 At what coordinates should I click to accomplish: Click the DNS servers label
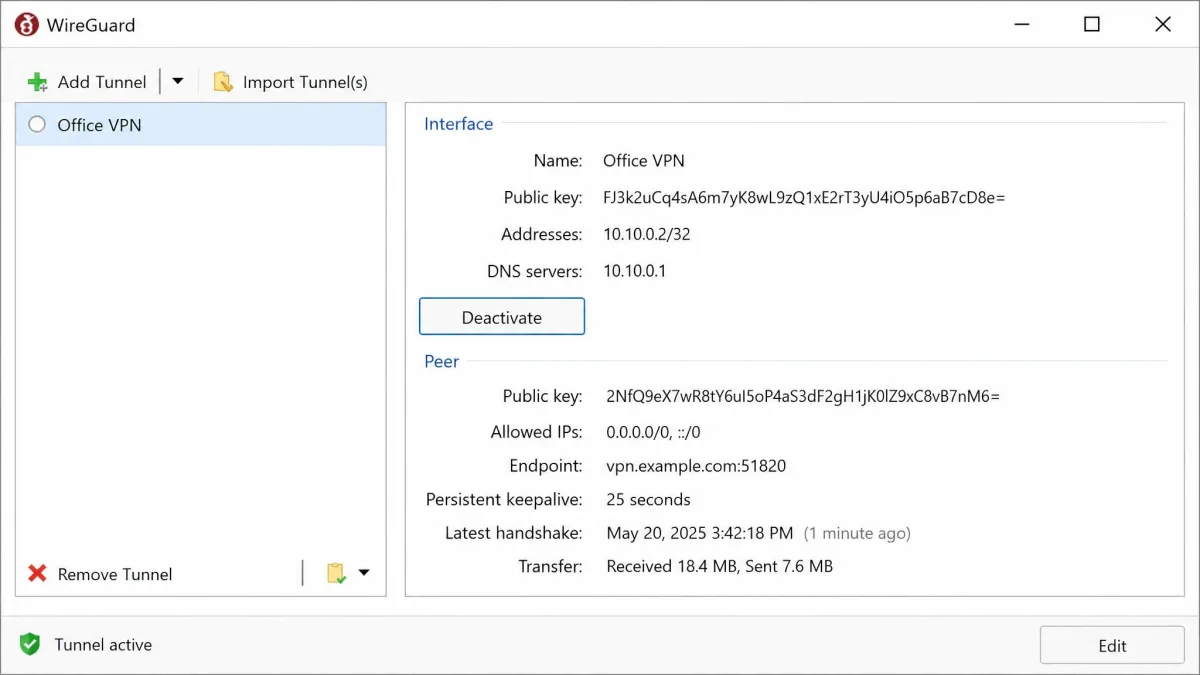pos(535,271)
